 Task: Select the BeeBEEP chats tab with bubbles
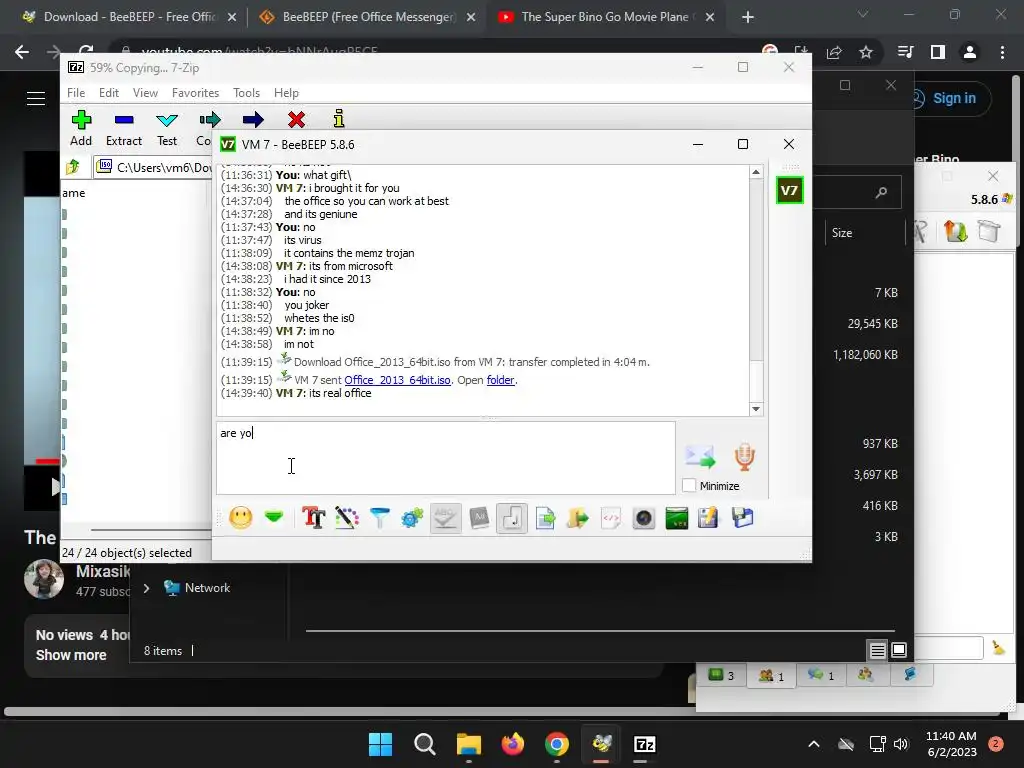coord(821,675)
